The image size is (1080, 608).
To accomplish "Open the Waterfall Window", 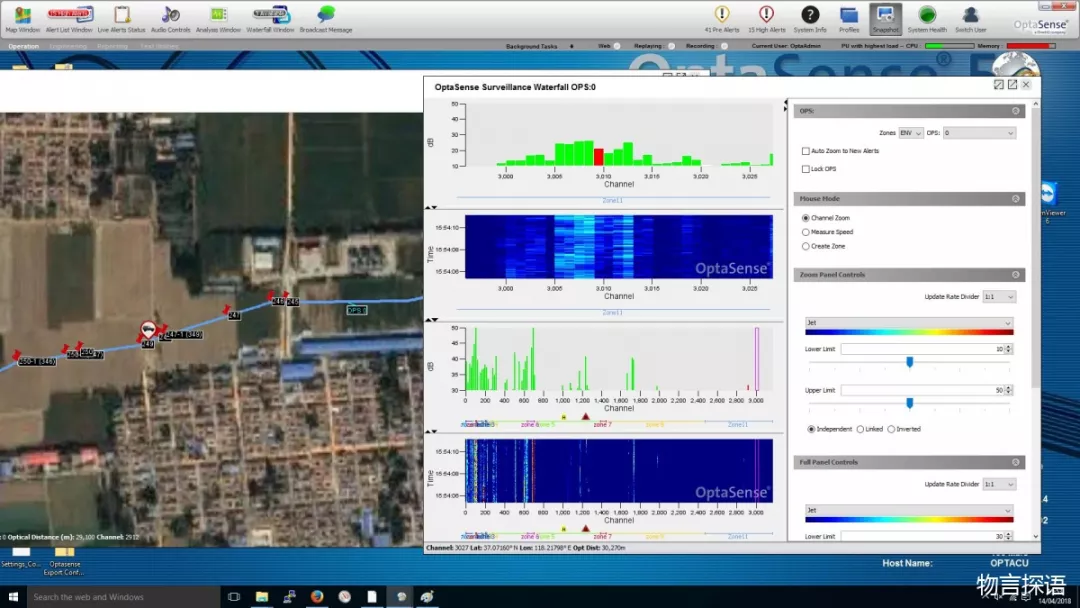I will 270,19.
